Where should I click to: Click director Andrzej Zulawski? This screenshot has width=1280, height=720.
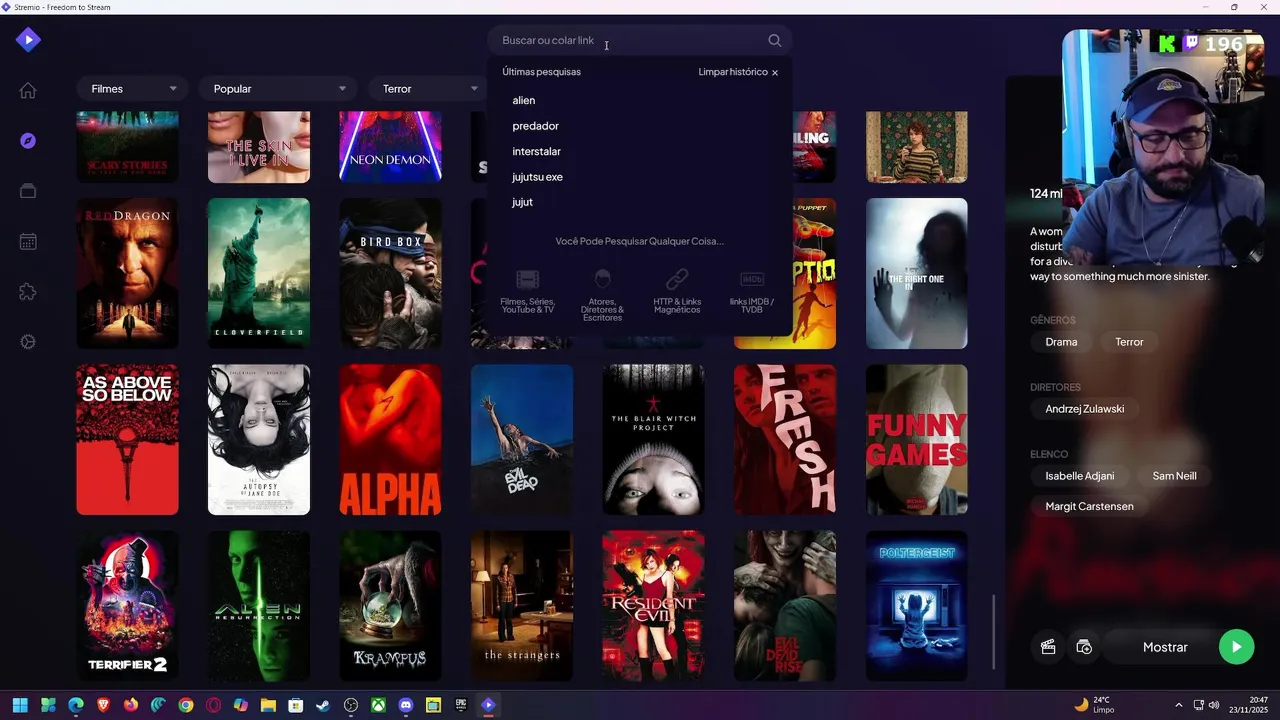point(1085,409)
